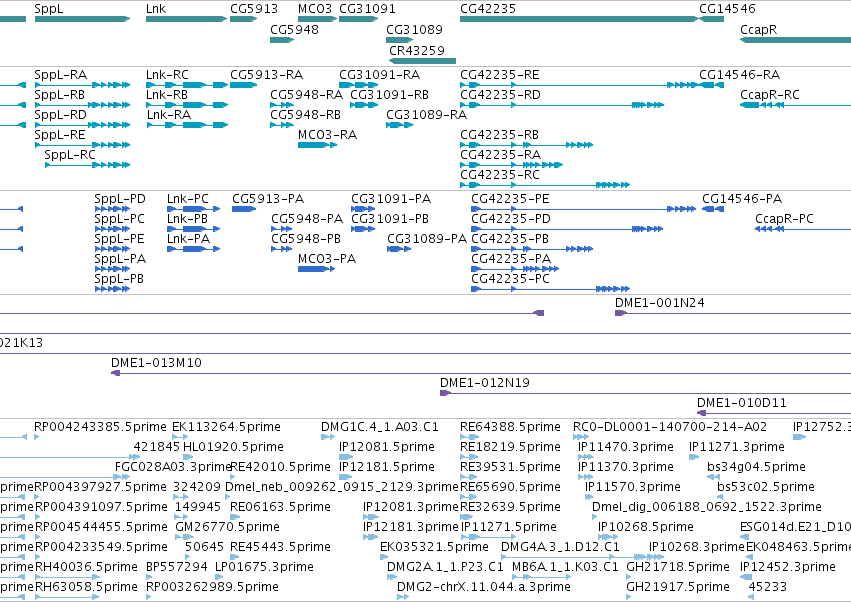This screenshot has height=602, width=851.
Task: Click BAC clone DME1-013M10
Action: (x=481, y=373)
